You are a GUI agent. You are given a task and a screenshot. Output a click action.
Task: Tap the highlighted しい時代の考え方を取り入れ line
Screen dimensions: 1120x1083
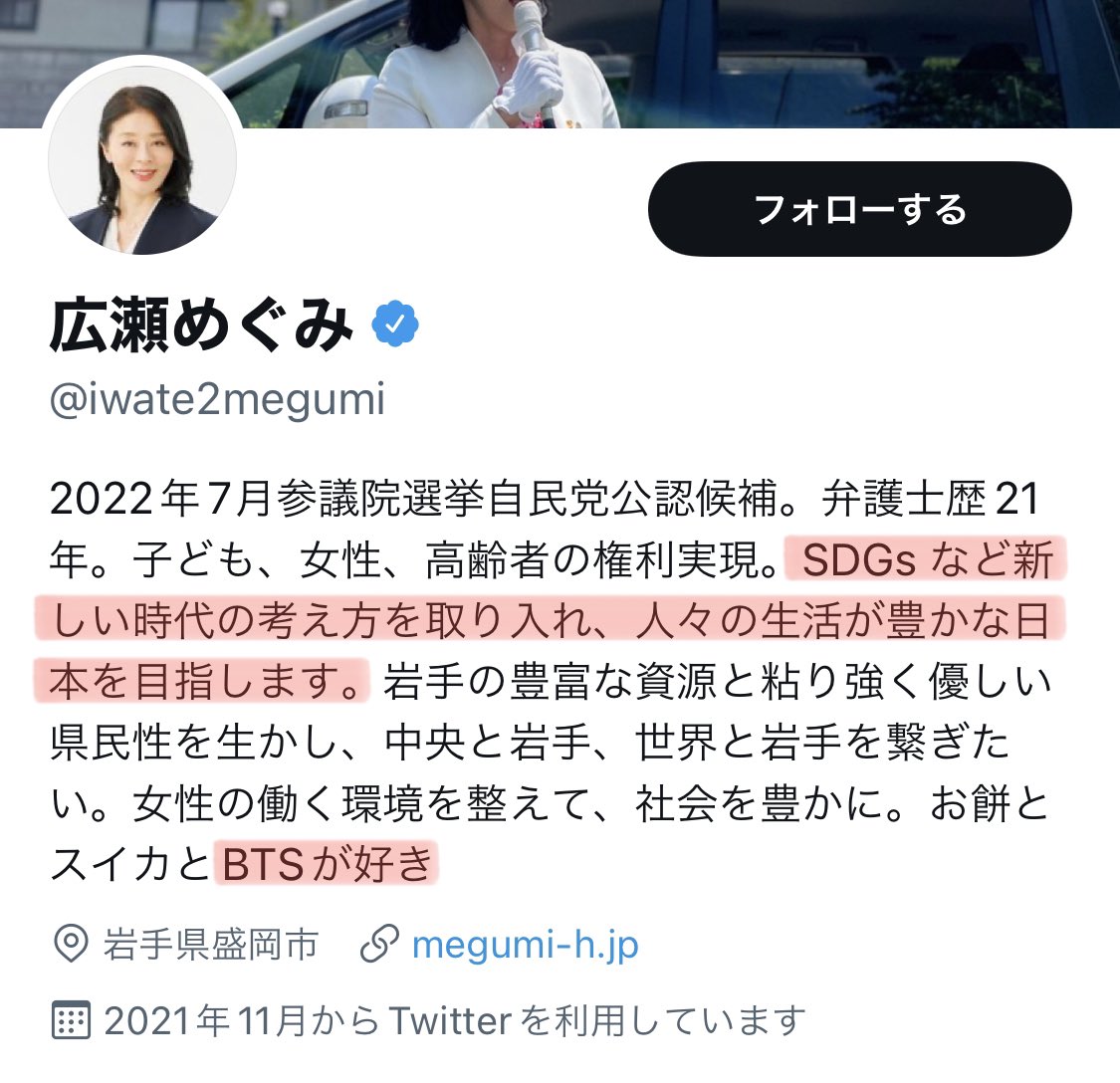[550, 619]
